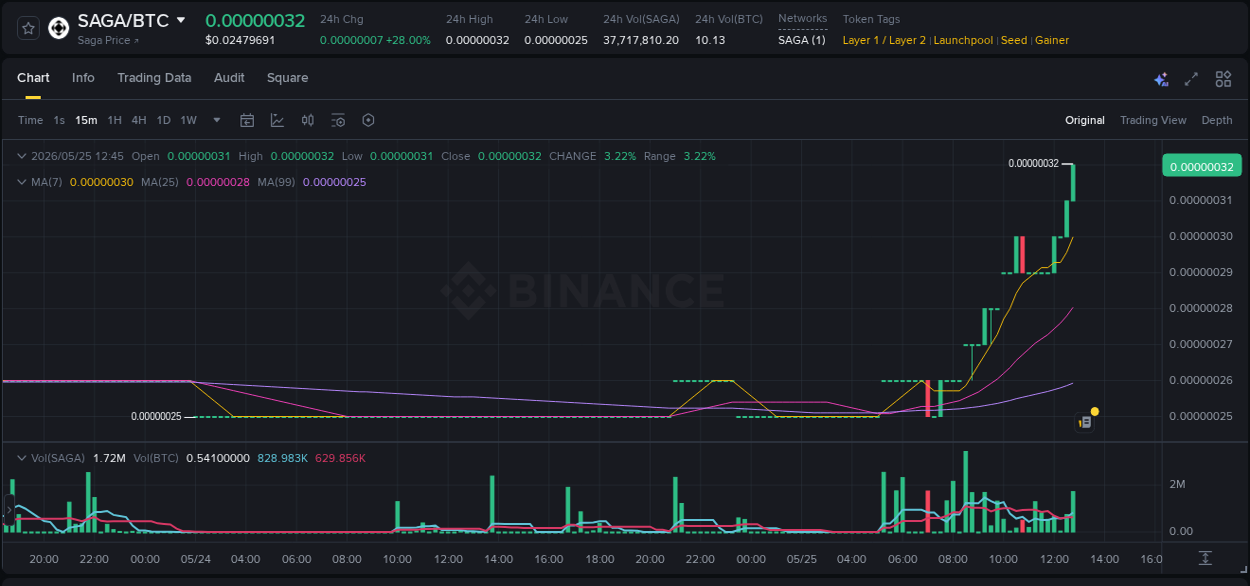Open the Seed token tag
The height and width of the screenshot is (586, 1250).
click(1014, 40)
